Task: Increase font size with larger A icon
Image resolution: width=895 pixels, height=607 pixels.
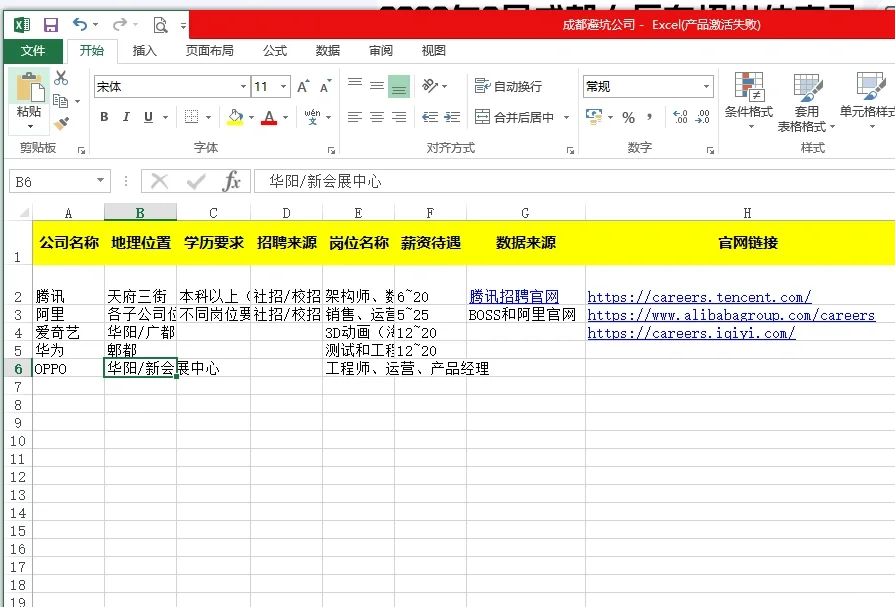Action: (303, 87)
